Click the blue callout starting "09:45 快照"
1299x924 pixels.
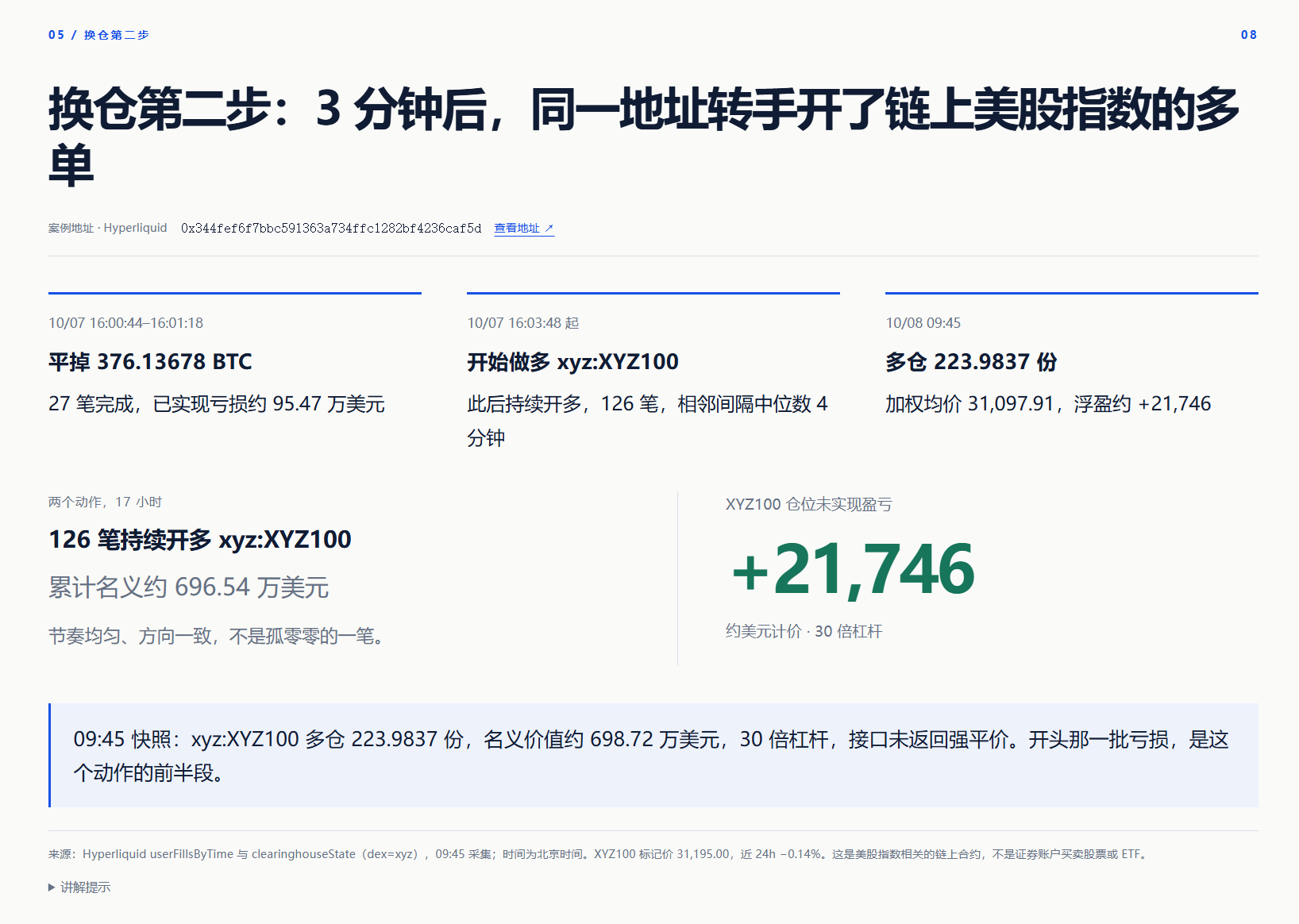(653, 756)
